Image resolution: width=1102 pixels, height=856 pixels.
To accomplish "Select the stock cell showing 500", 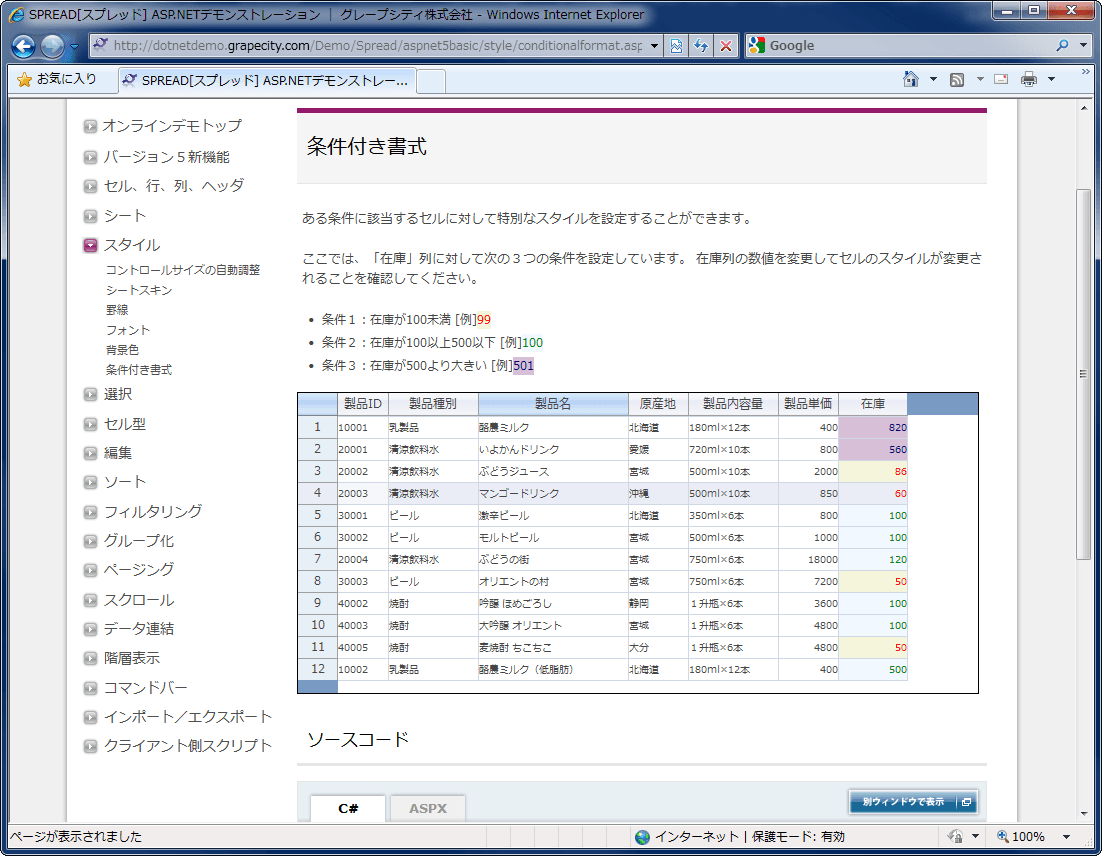I will click(x=873, y=670).
